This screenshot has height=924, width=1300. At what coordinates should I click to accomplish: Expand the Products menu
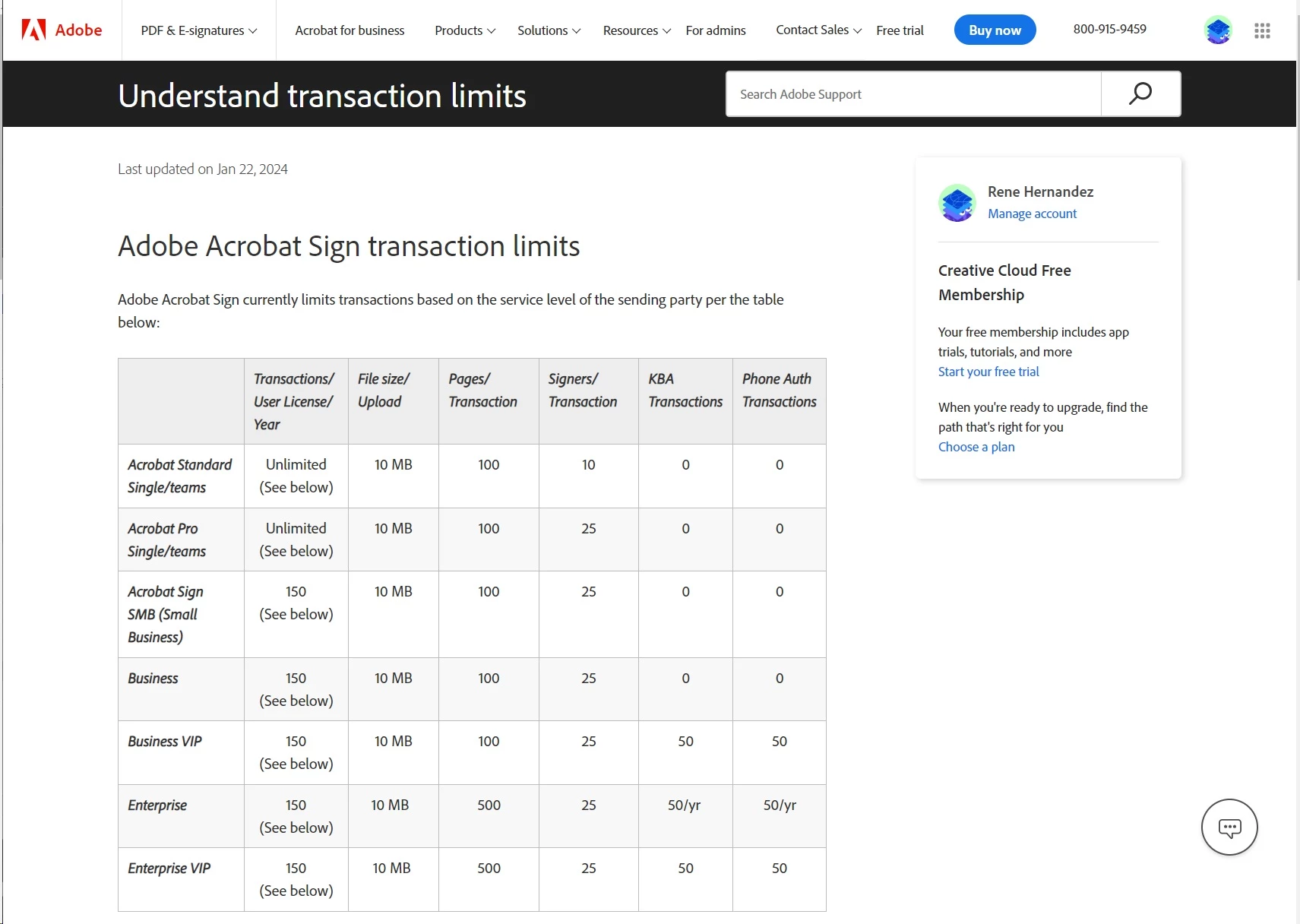(465, 30)
